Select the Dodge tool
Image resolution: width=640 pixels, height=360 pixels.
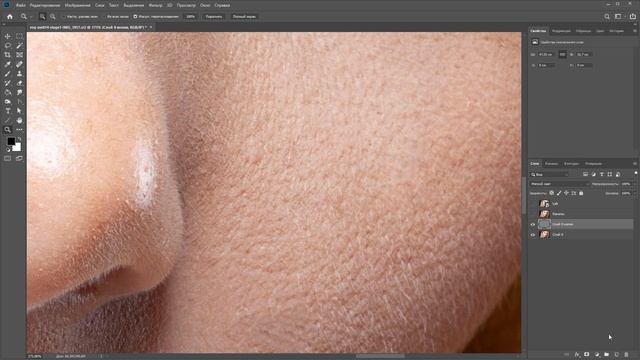point(8,102)
